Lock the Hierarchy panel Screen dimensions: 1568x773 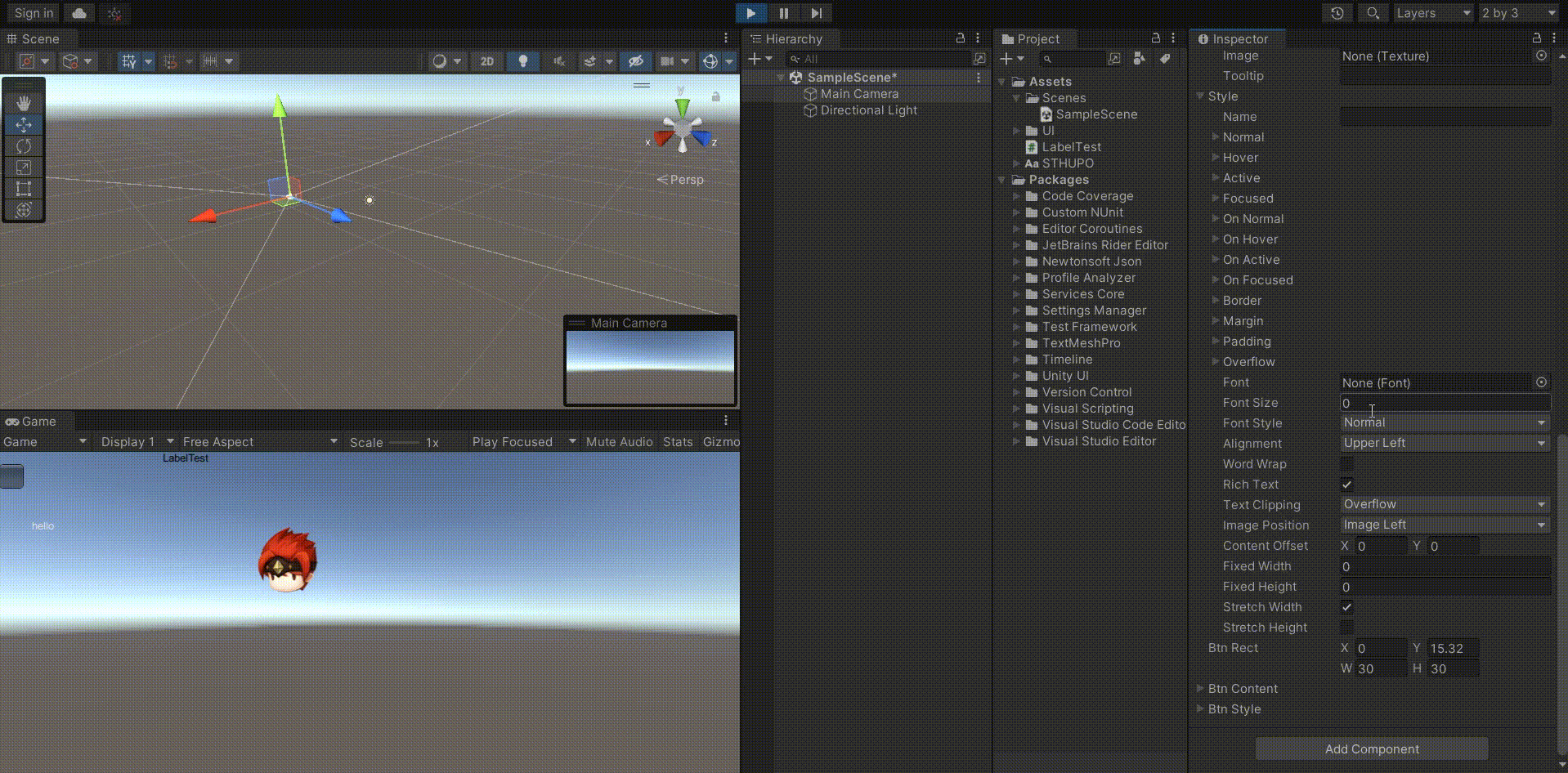point(961,38)
